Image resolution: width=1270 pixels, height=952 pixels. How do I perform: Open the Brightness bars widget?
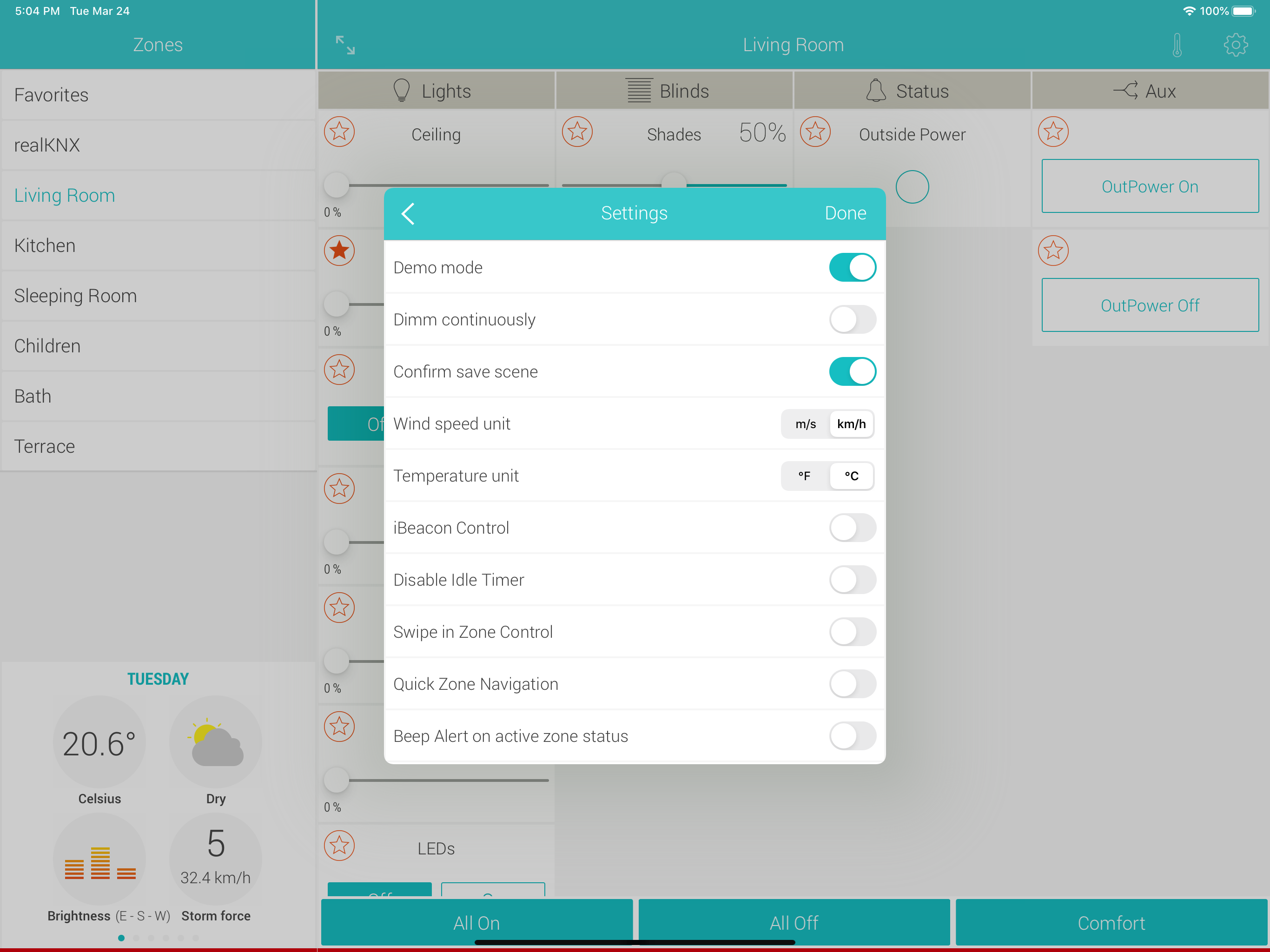pyautogui.click(x=100, y=859)
